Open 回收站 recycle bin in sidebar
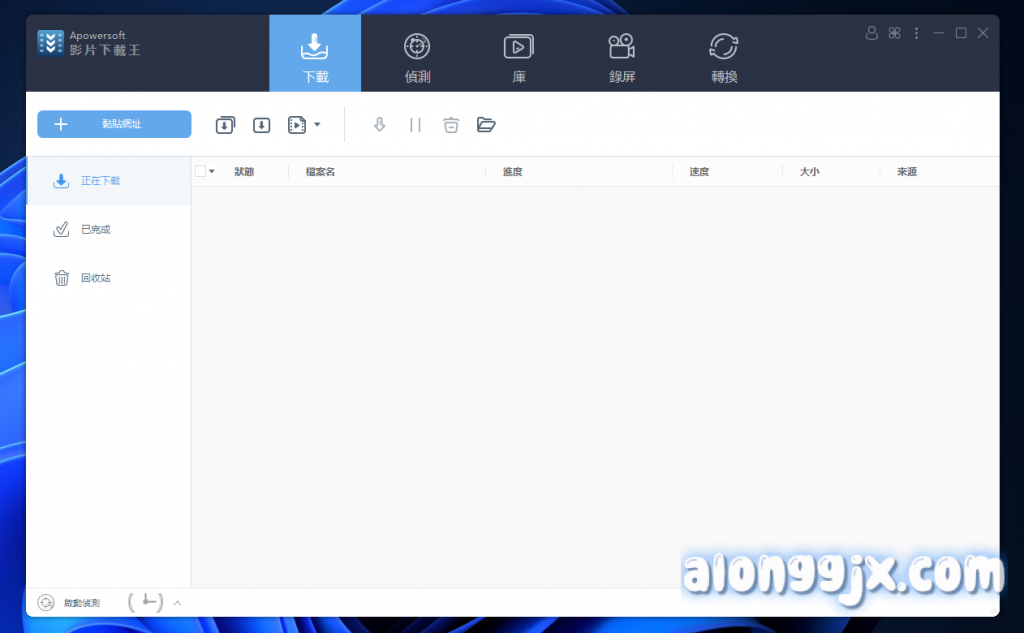This screenshot has height=633, width=1024. (95, 278)
